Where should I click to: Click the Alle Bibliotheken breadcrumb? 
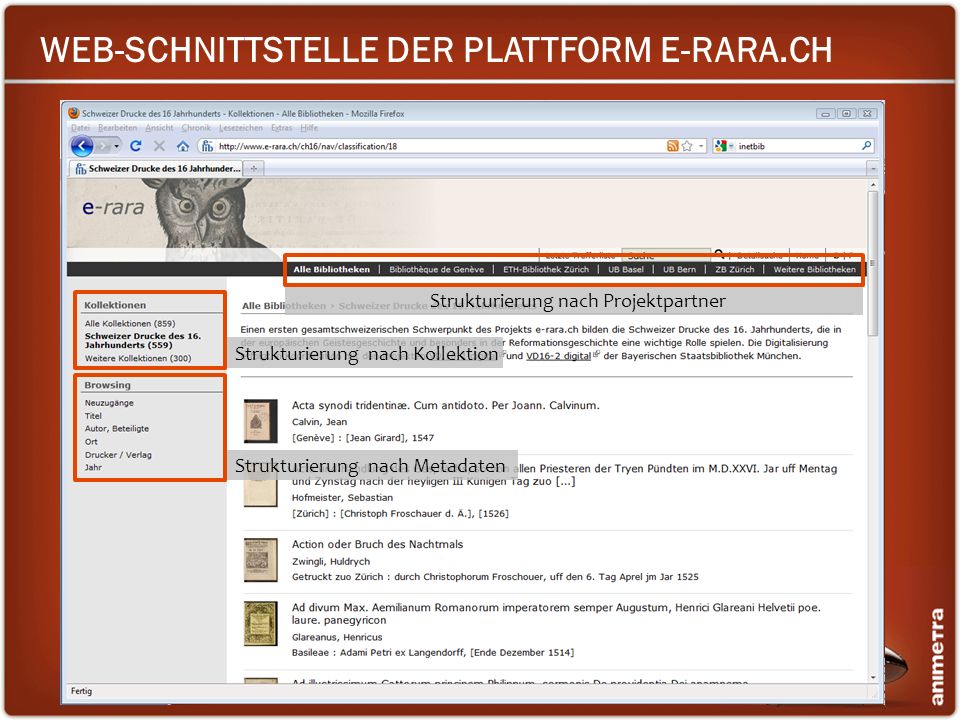(283, 306)
